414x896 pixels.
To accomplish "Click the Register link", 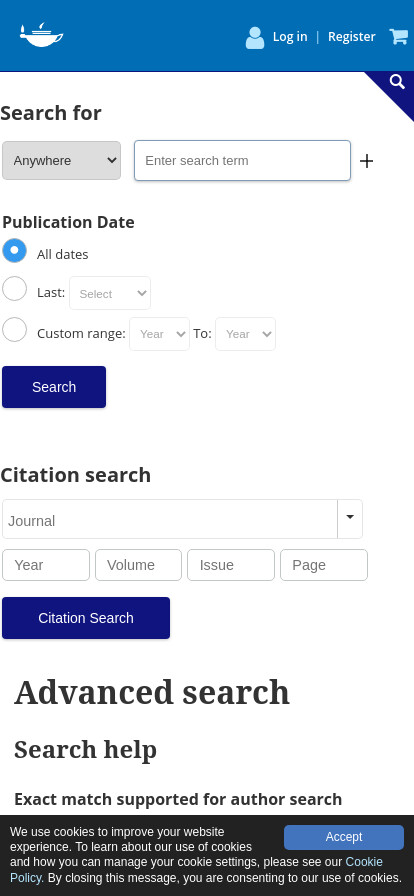I will click(x=352, y=37).
